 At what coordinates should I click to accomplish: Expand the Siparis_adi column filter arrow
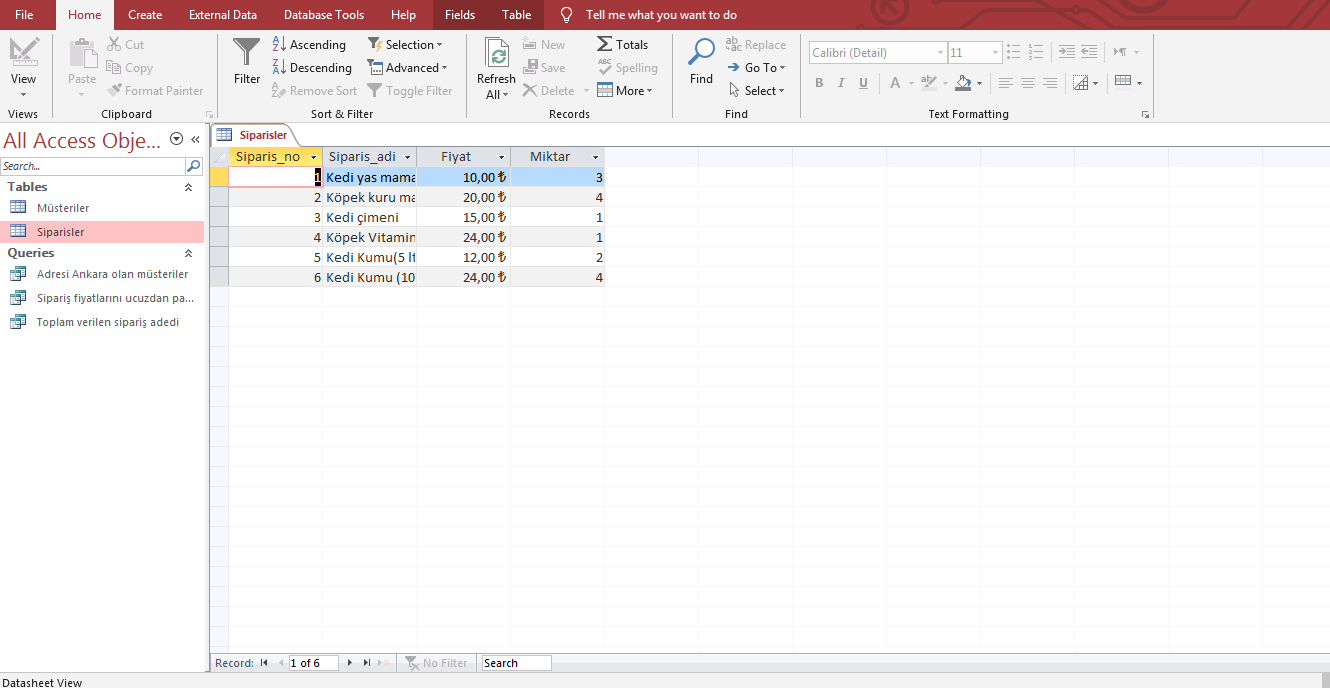pos(407,157)
